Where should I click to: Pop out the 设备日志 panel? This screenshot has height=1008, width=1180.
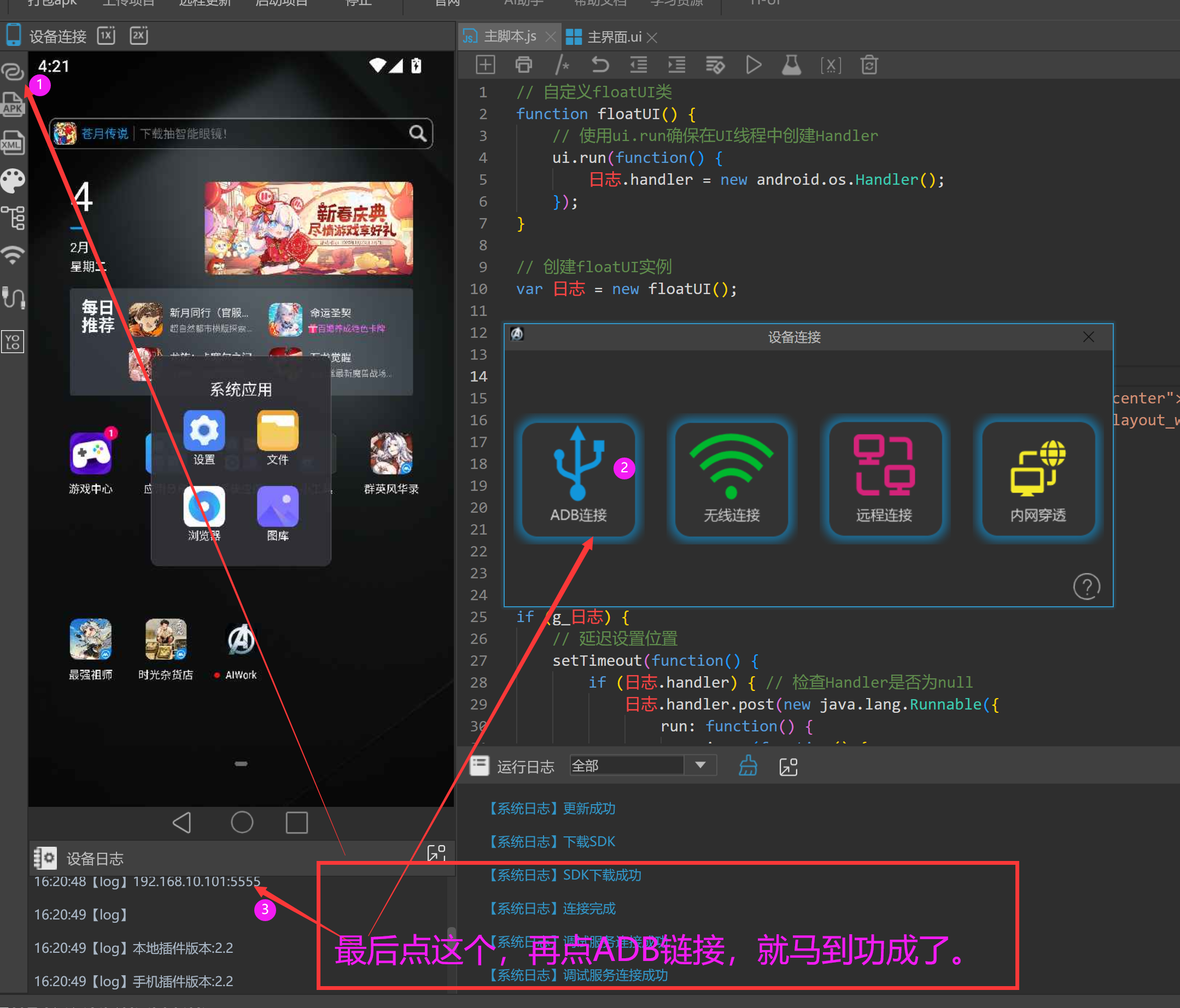click(436, 853)
